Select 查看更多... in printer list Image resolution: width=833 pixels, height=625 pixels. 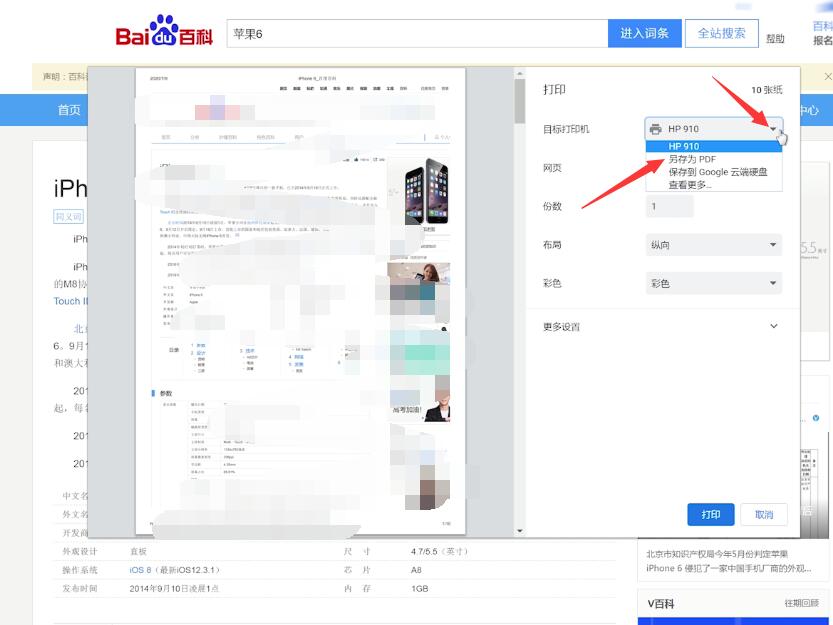tap(690, 184)
